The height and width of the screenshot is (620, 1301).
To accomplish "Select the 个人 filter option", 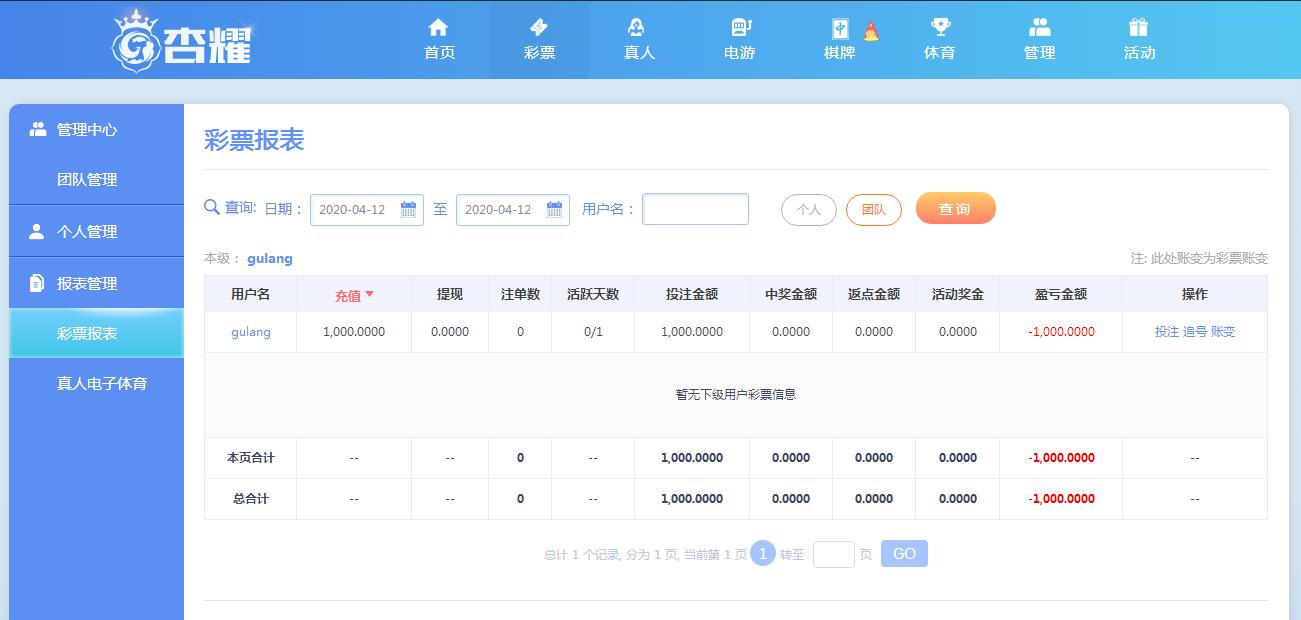I will [x=808, y=210].
